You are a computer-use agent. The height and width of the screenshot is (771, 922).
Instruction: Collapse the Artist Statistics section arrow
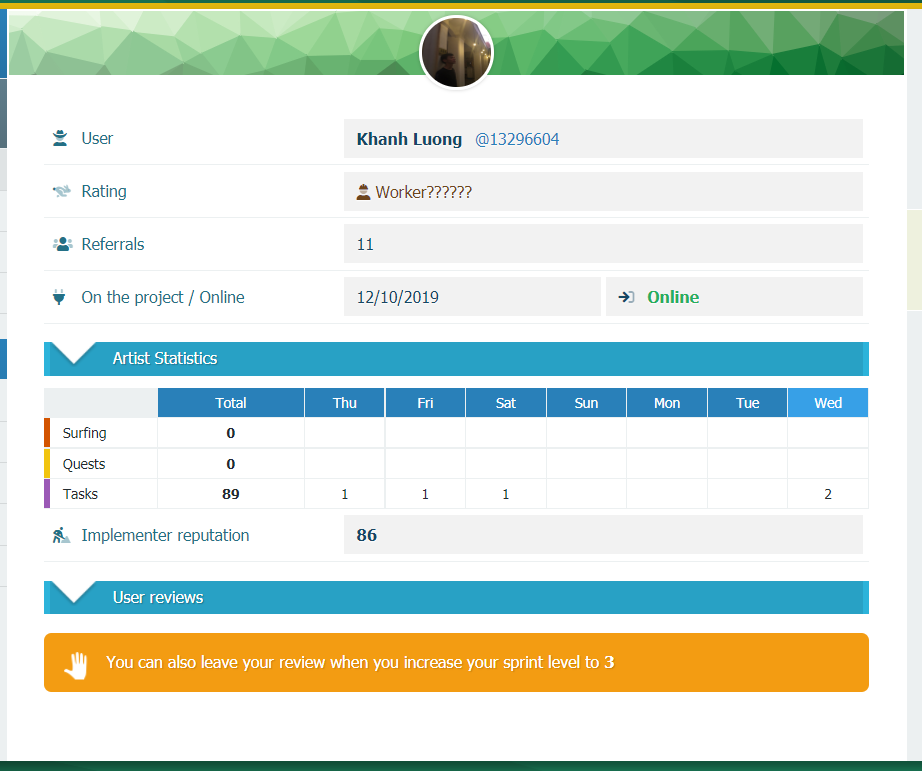[x=74, y=354]
